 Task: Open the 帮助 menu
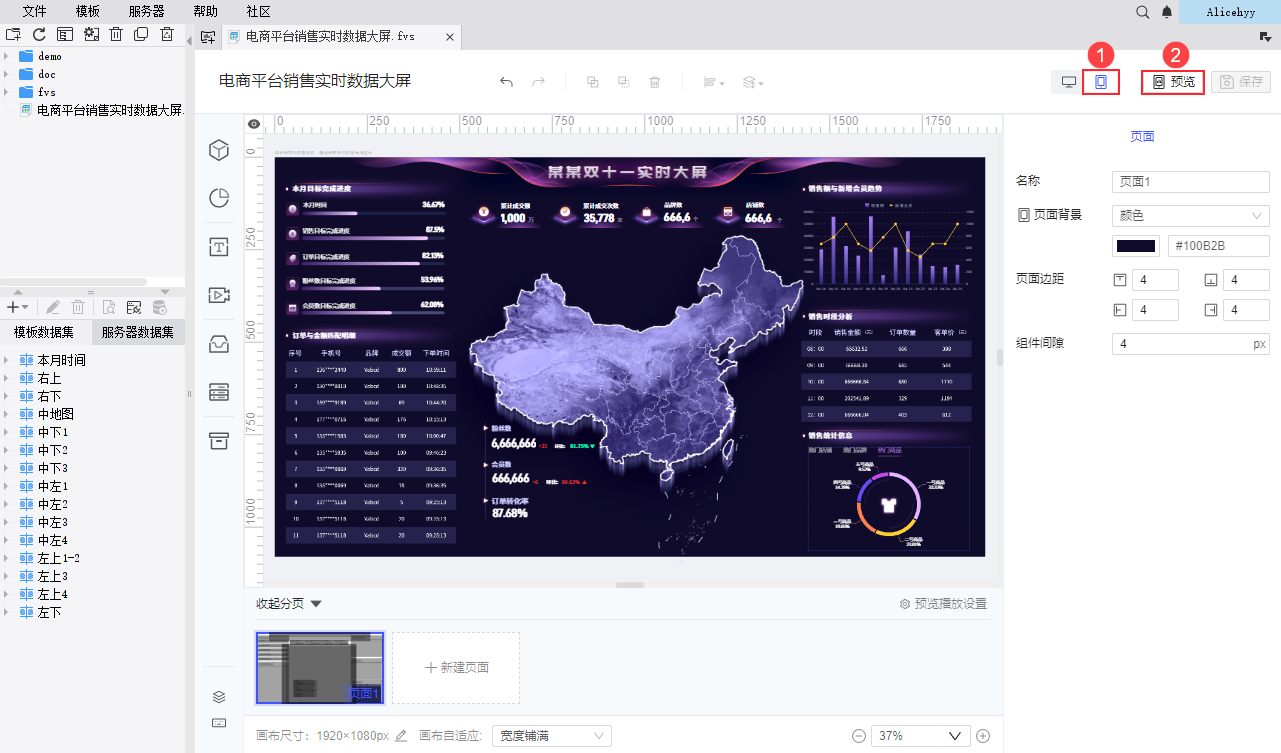pos(205,12)
